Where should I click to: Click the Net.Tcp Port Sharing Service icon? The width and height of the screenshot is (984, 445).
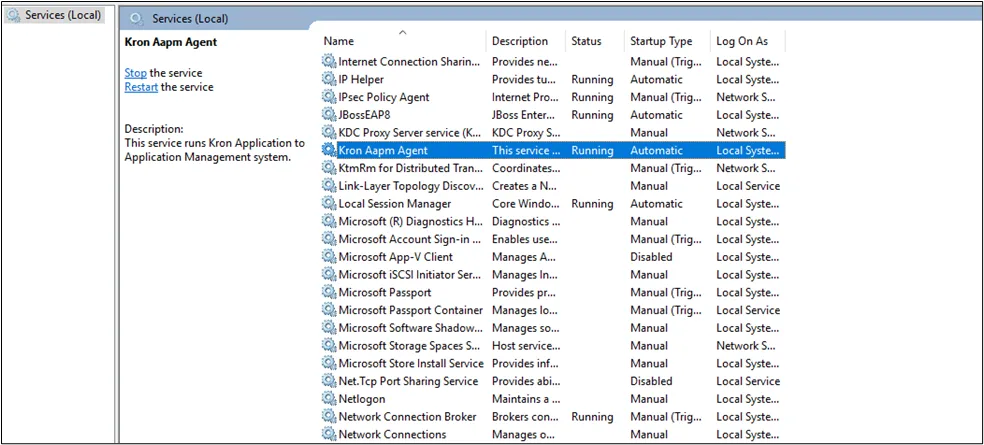329,381
